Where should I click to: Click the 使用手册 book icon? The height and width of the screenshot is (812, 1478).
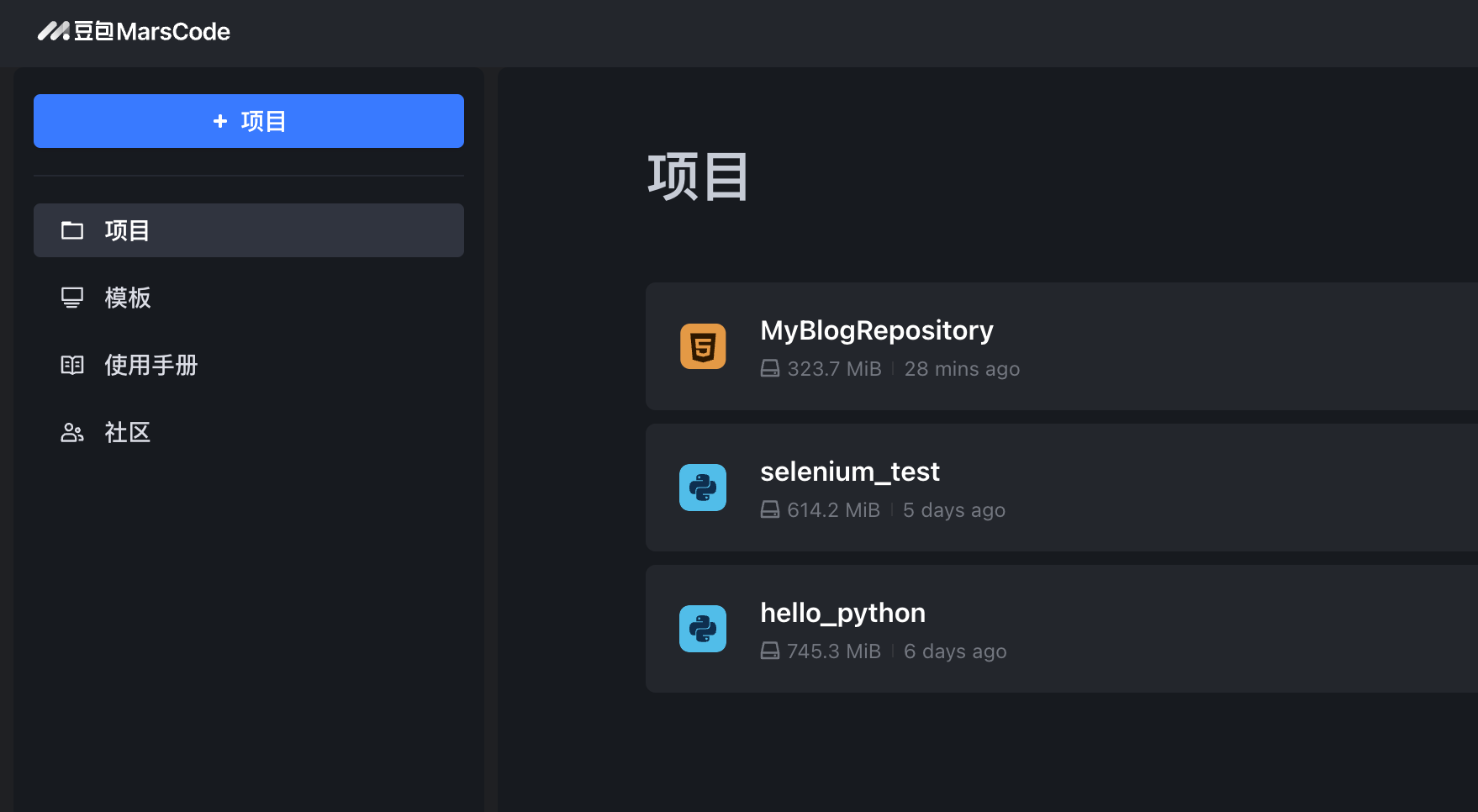[71, 365]
